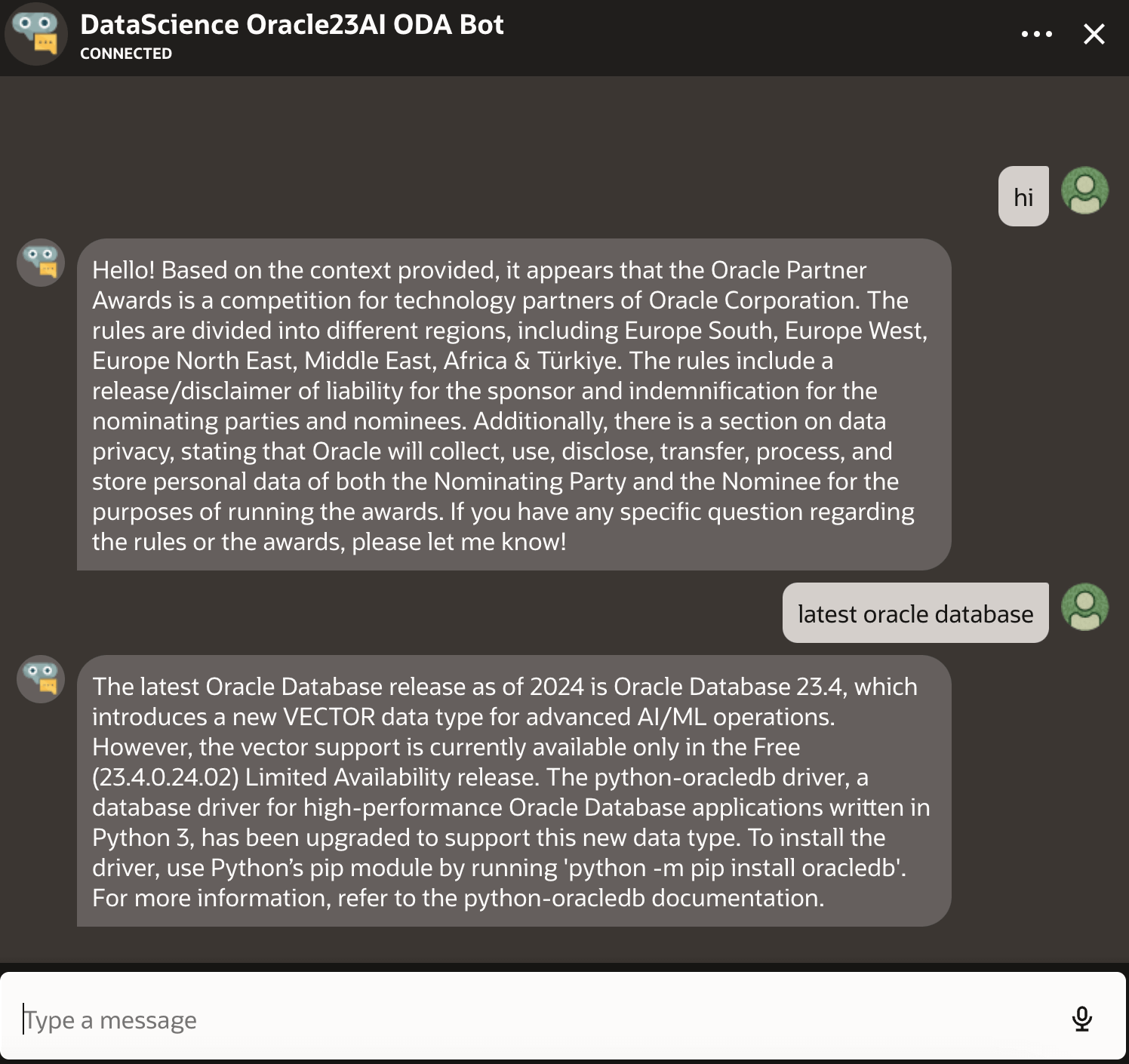Click the 'CONNECTED' status label
The height and width of the screenshot is (1064, 1129).
pyautogui.click(x=126, y=54)
